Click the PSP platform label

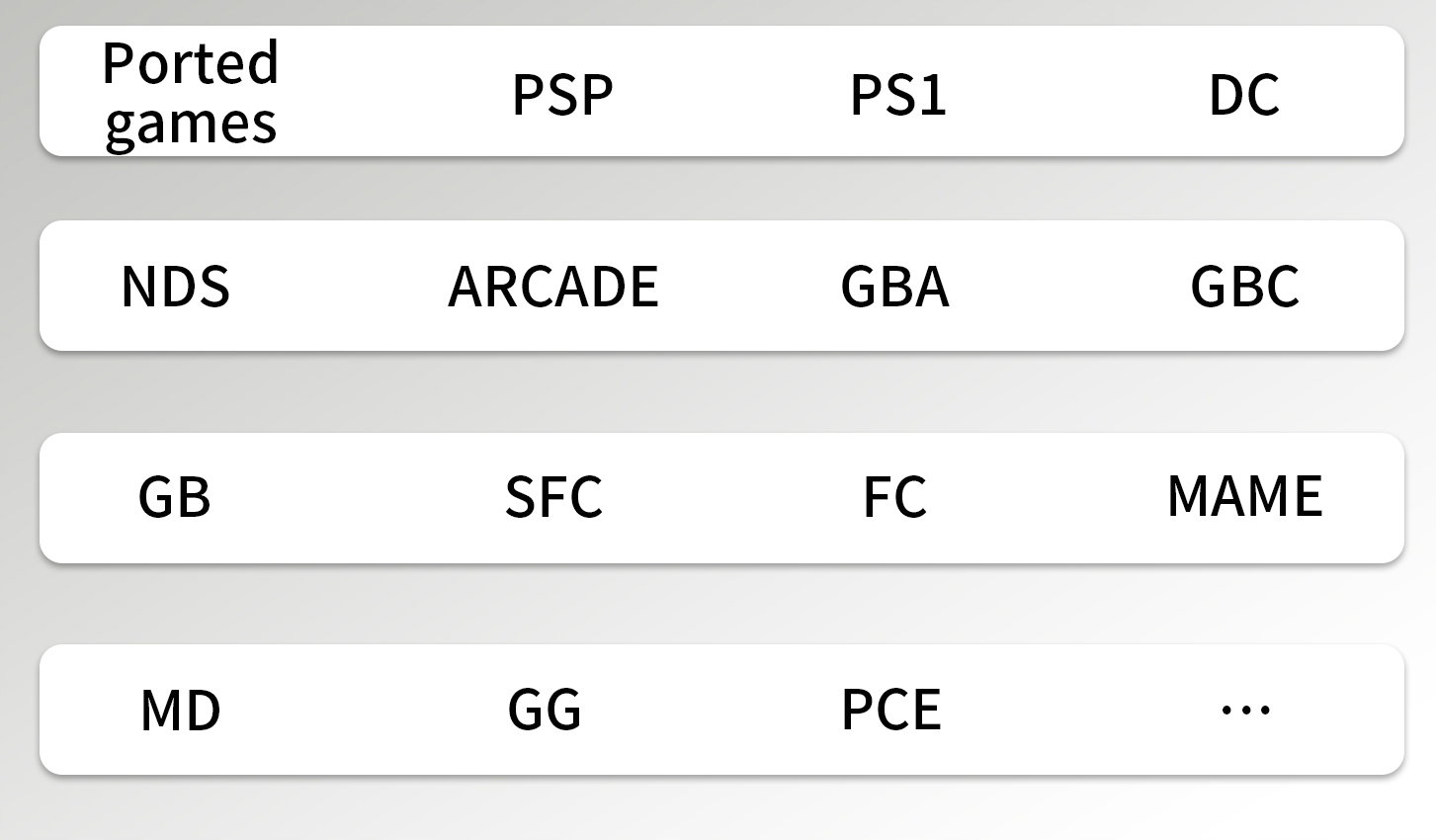562,95
